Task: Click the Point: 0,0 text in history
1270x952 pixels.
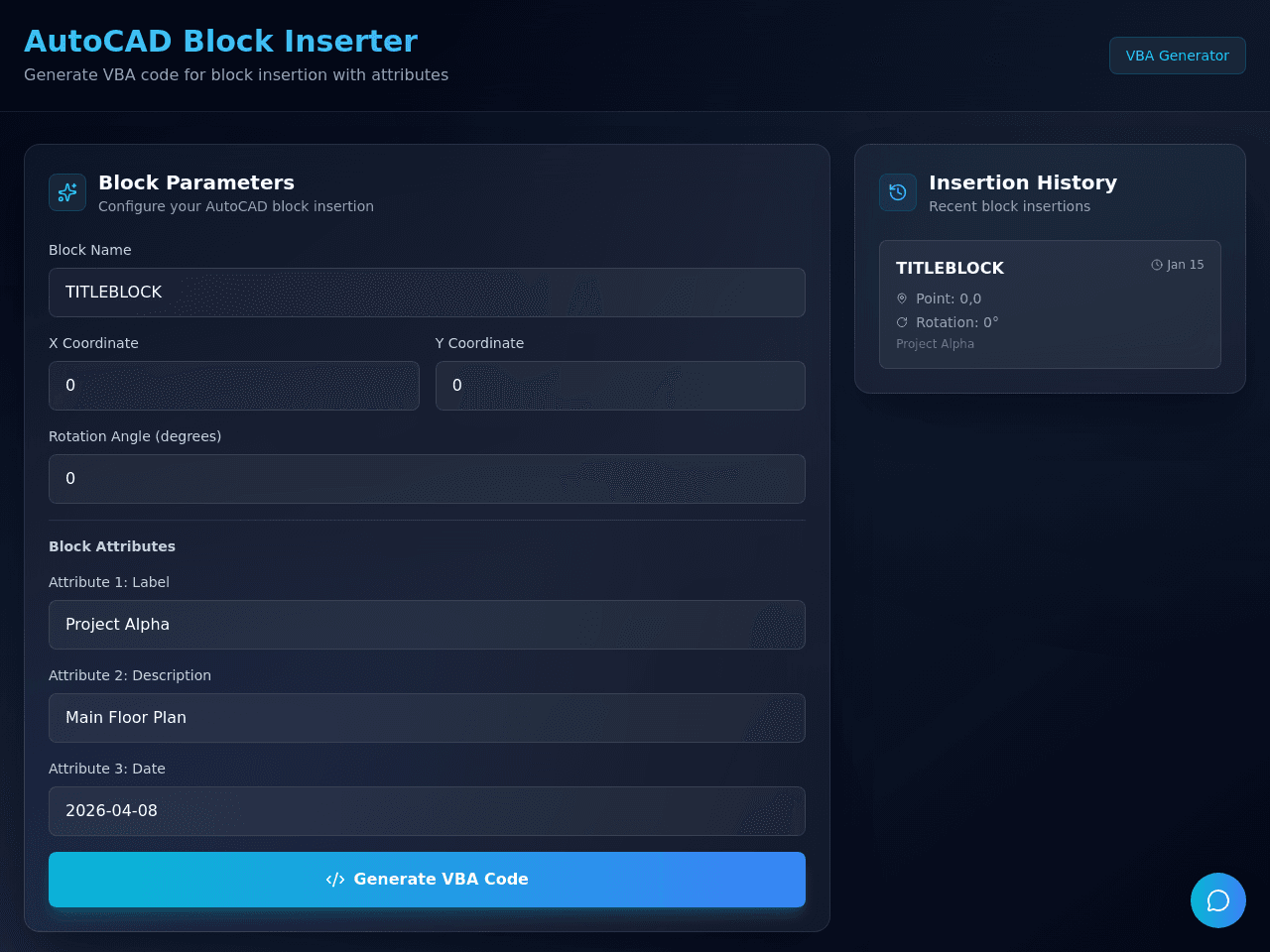Action: click(x=949, y=298)
